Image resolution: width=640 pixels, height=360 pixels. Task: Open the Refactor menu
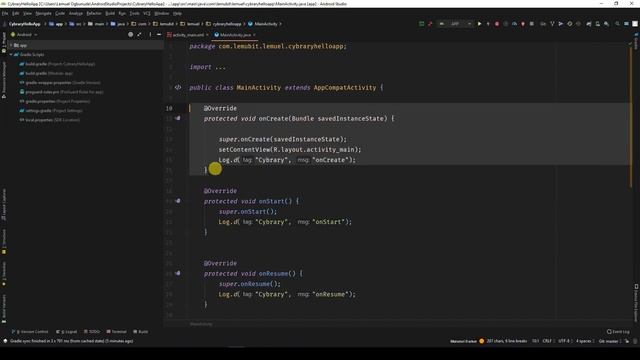(x=94, y=13)
